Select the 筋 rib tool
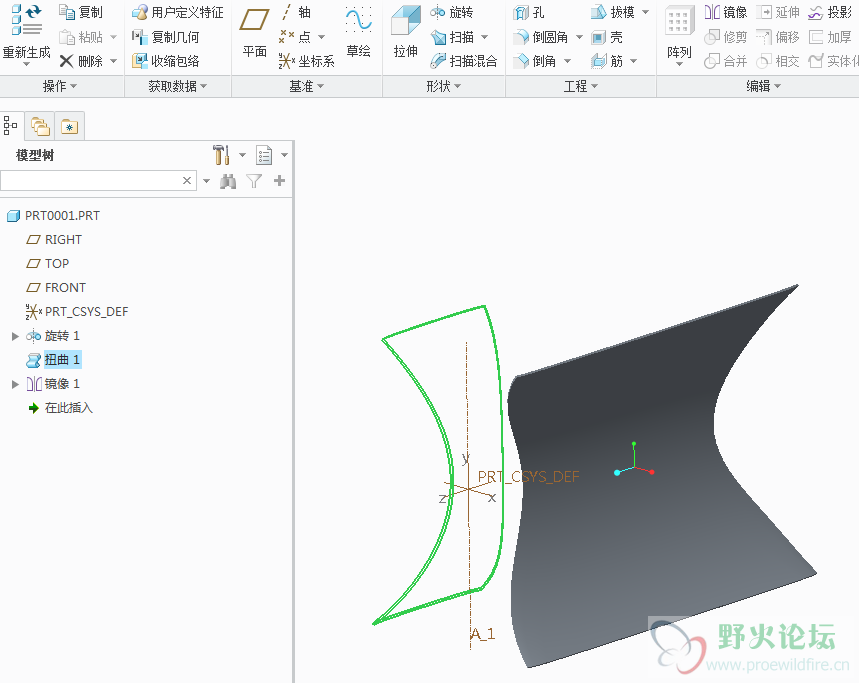Image resolution: width=859 pixels, height=683 pixels. (x=608, y=61)
